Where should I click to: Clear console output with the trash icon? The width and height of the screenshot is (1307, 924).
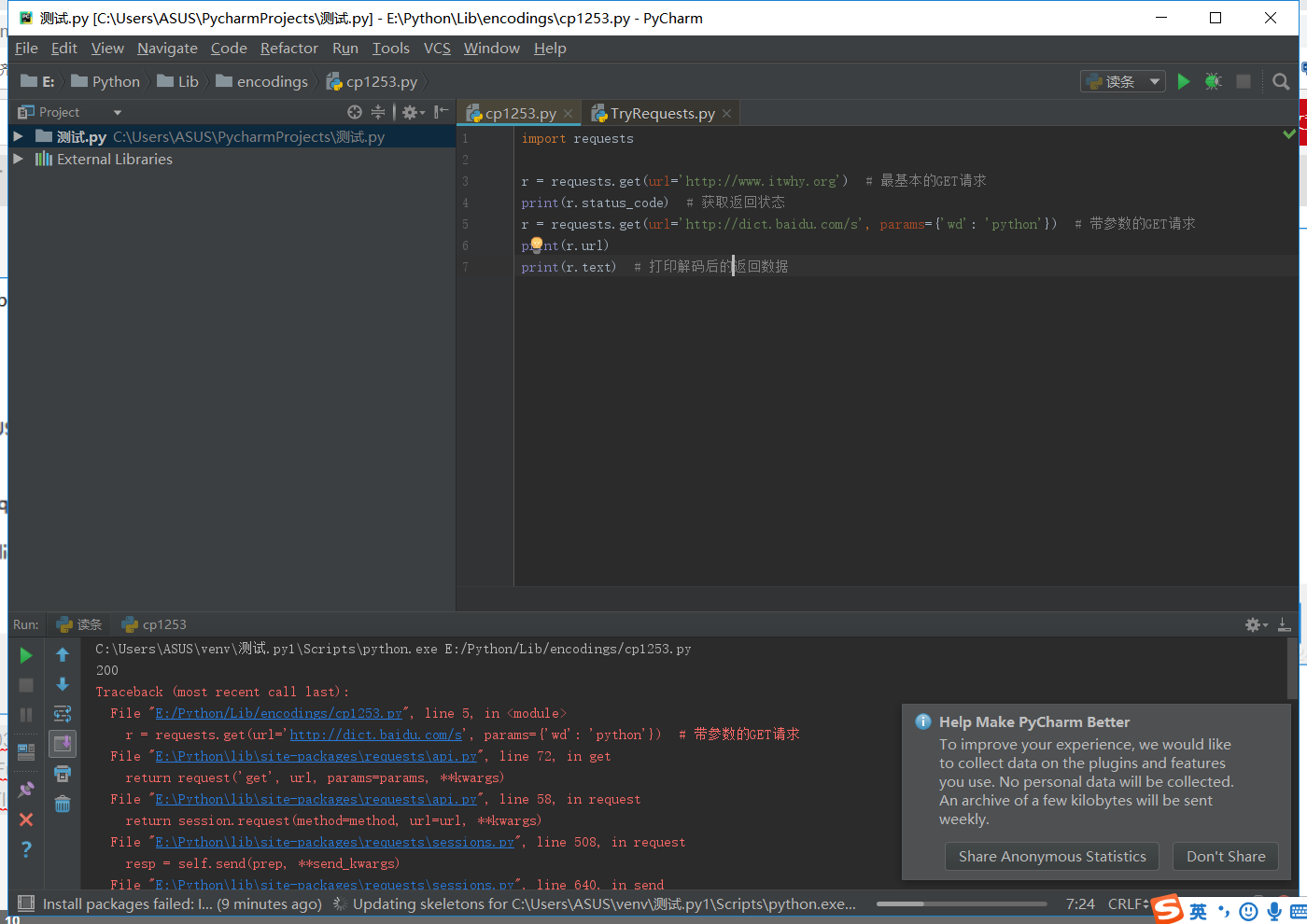(x=63, y=804)
